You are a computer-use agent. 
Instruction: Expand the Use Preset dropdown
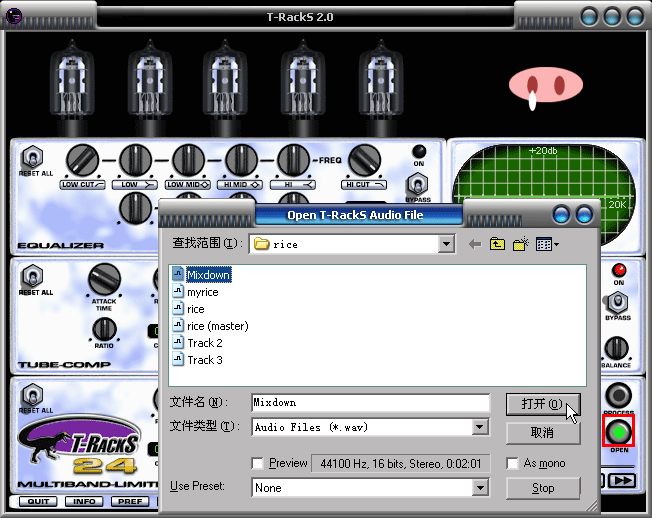point(479,487)
